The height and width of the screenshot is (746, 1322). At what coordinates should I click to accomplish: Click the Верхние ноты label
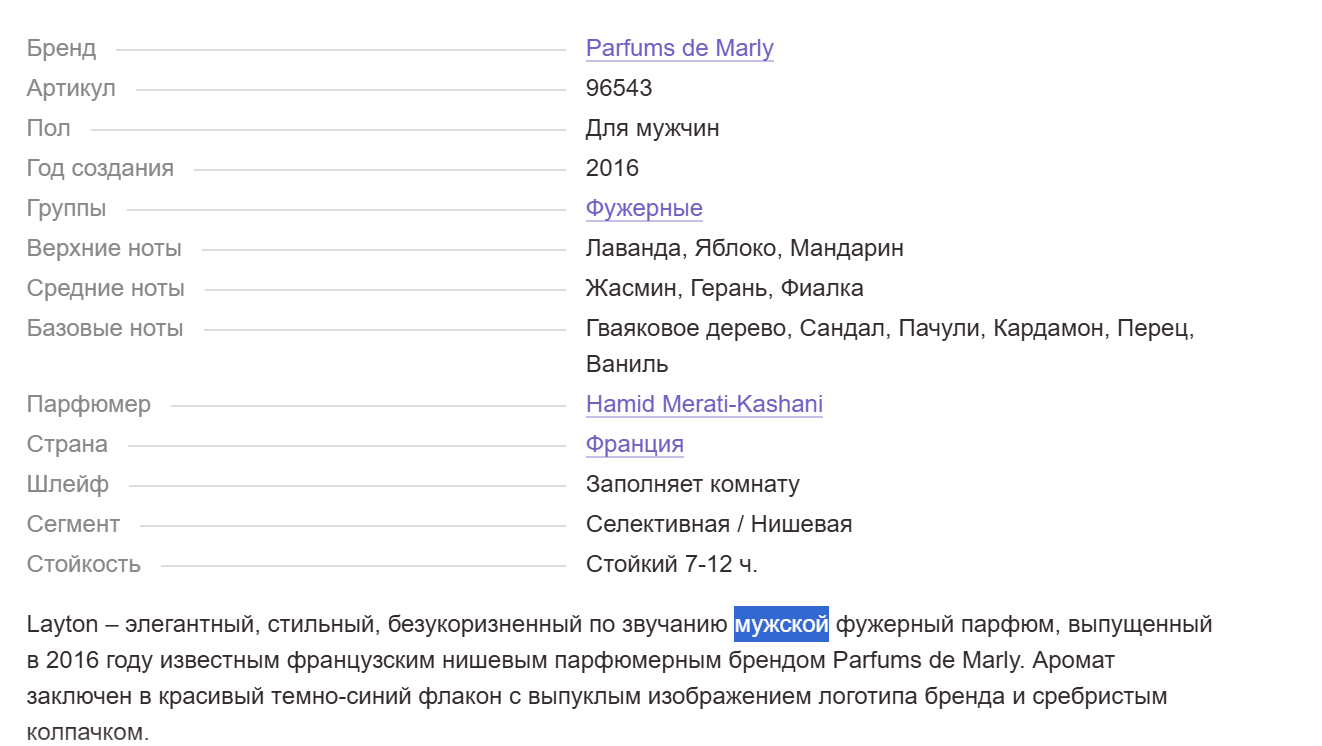(104, 248)
